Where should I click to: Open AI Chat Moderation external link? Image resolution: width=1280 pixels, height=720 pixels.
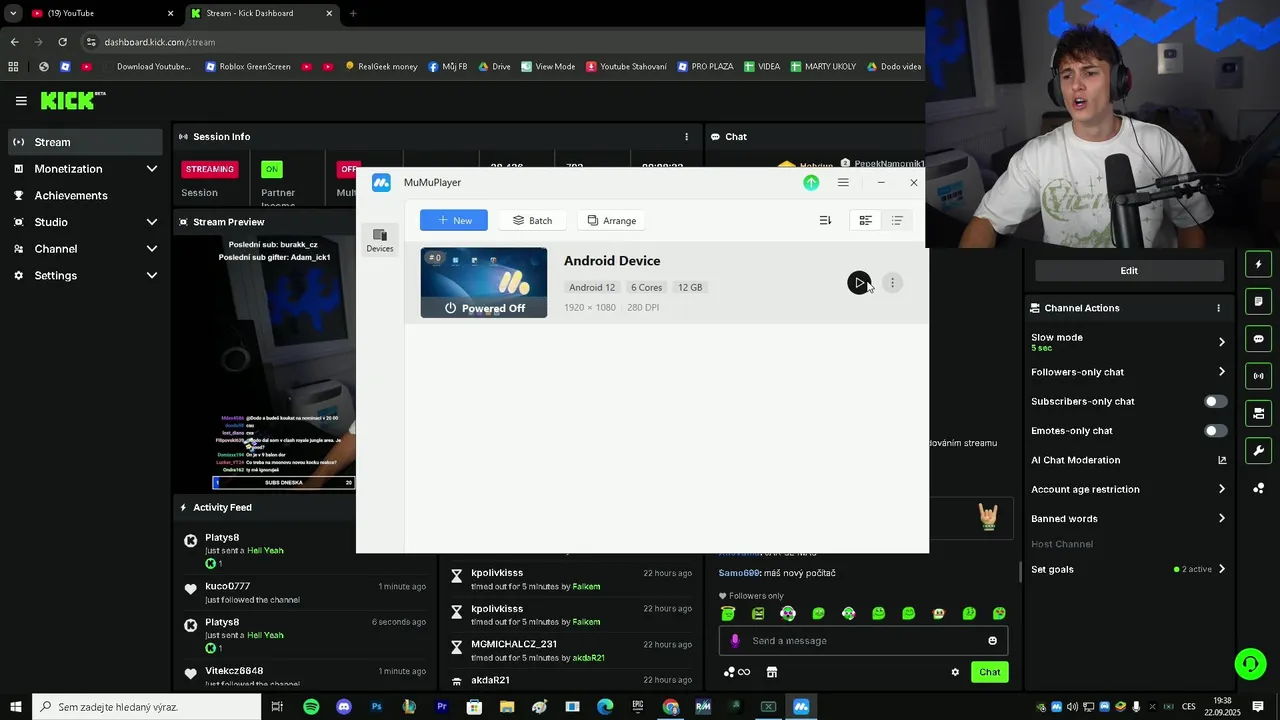point(1222,460)
